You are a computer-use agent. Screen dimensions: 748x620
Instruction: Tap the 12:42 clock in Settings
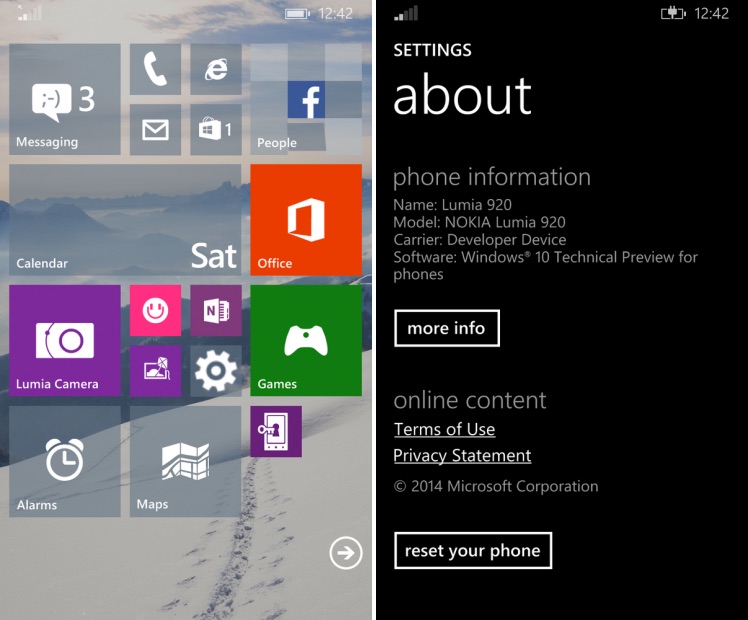[711, 13]
